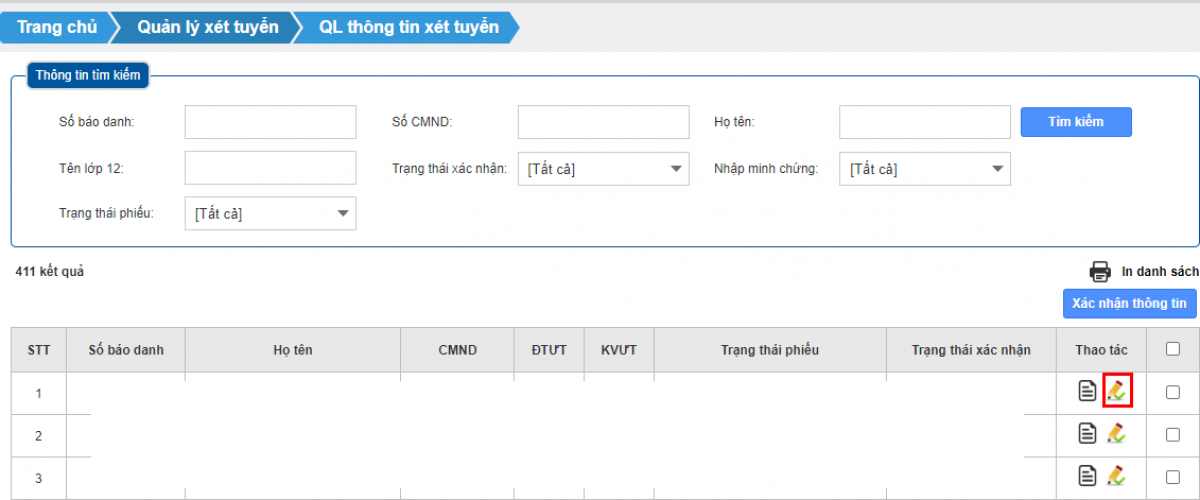This screenshot has width=1200, height=500.
Task: Expand the Trạng thái phiếu dropdown
Action: pyautogui.click(x=270, y=213)
